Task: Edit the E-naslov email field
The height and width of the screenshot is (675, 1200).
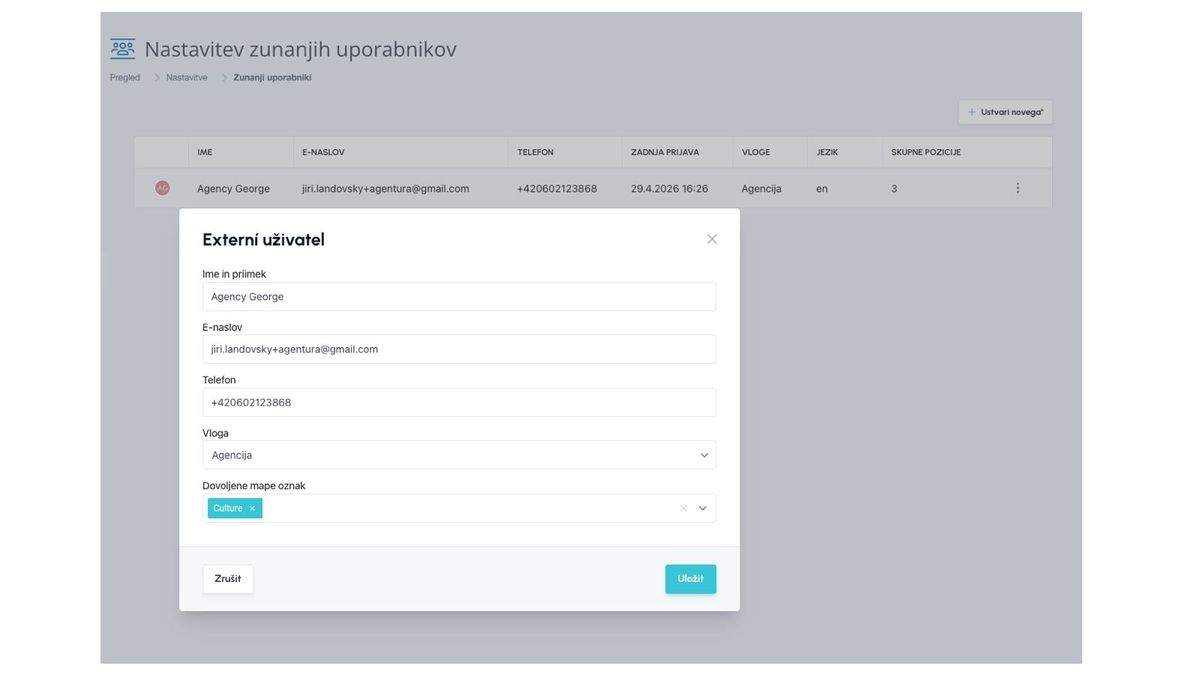Action: 459,349
